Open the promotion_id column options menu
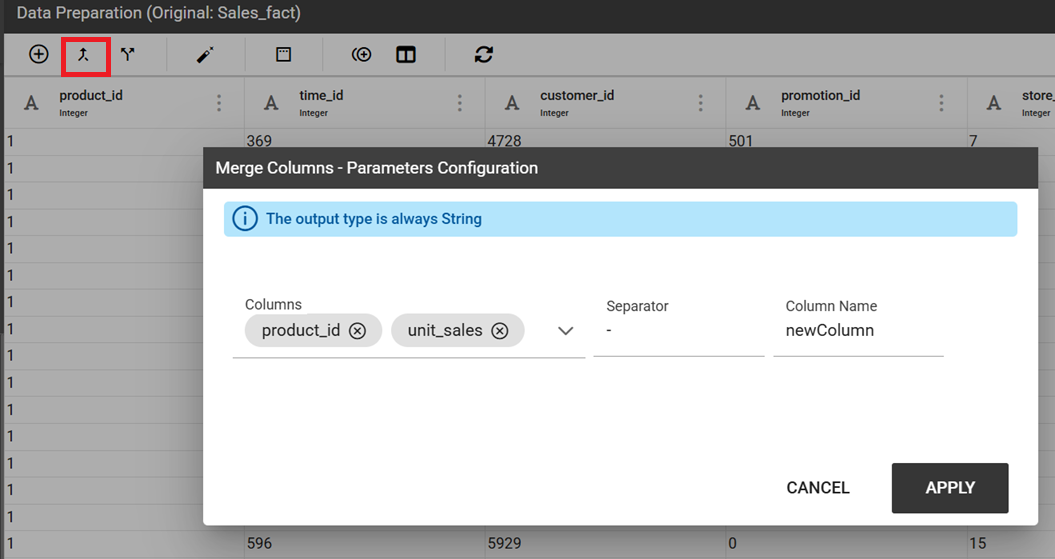This screenshot has width=1055, height=559. 941,103
